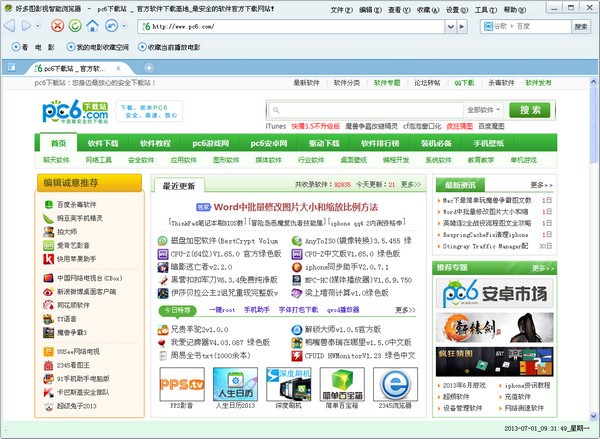Focus the 谷歌 百度 search field
This screenshot has height=439, width=600.
(526, 26)
